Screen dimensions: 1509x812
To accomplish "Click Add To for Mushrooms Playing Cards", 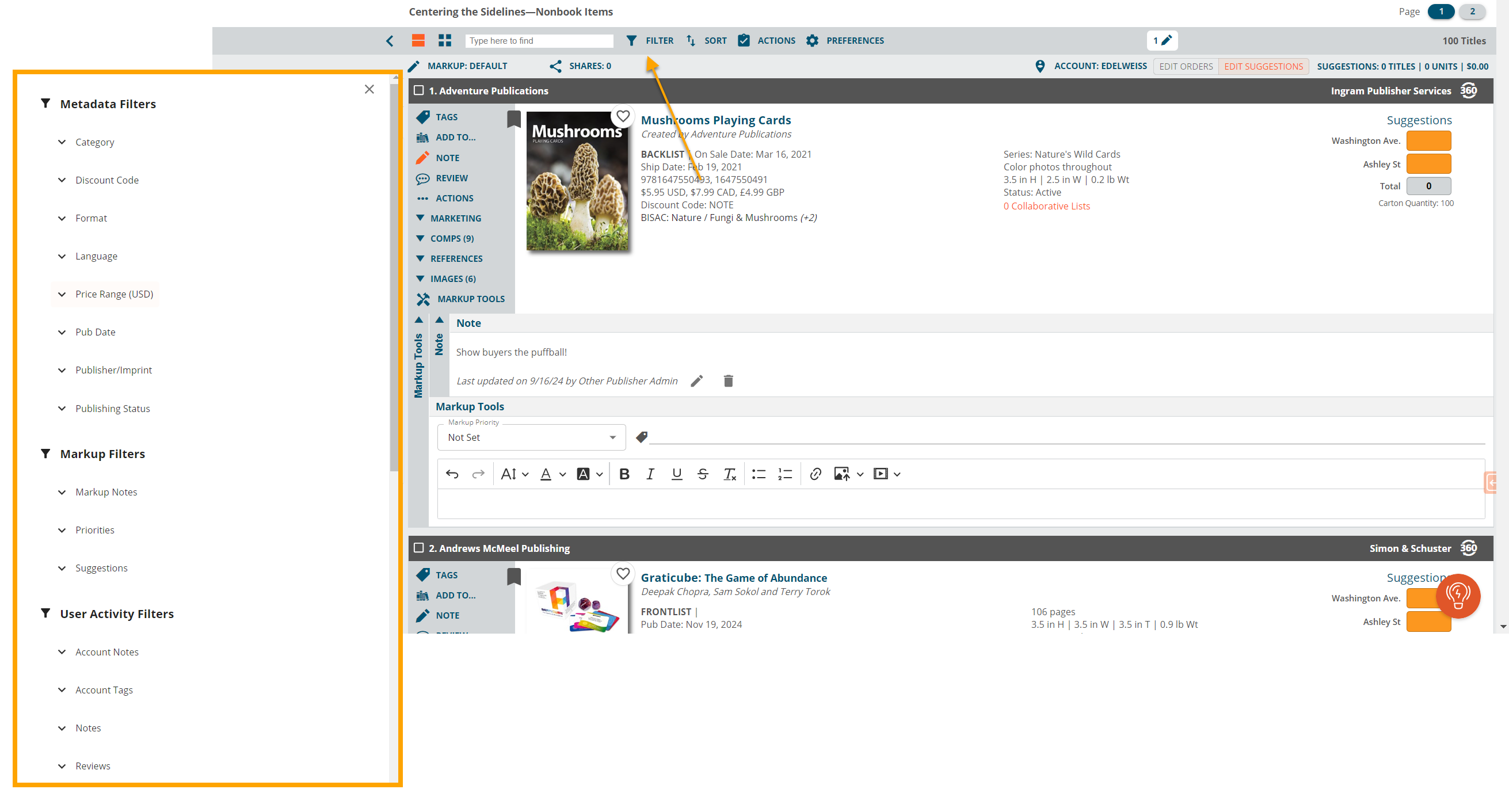I will click(x=446, y=137).
